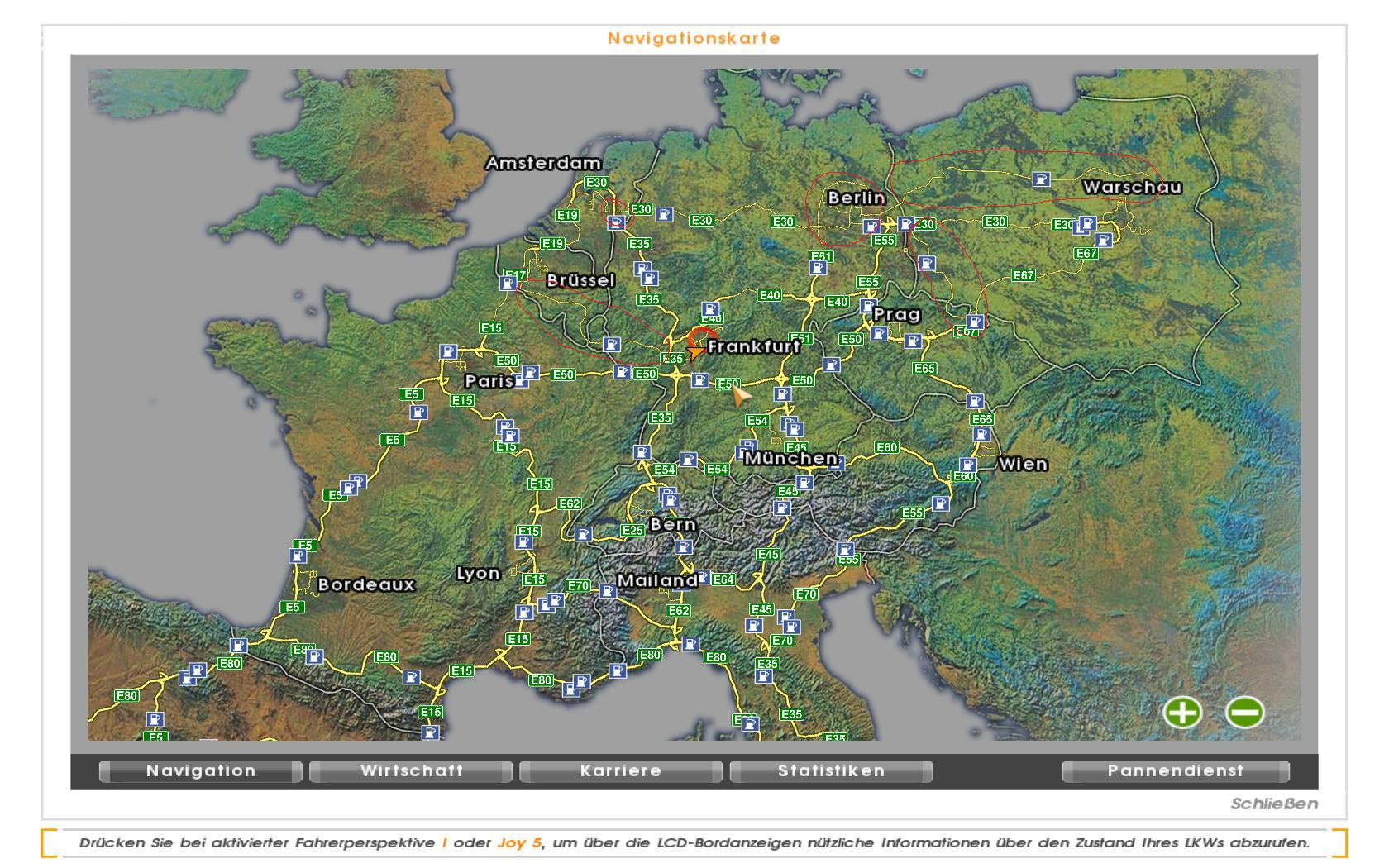Viewport: 1389px width, 868px height.
Task: Select the fuel station icon left of Wien
Action: [x=967, y=465]
